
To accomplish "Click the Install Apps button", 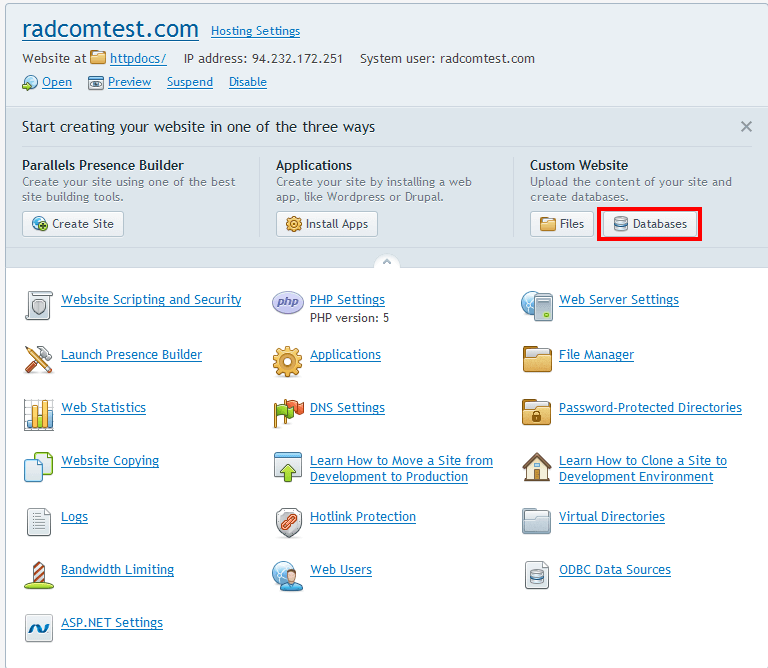I will pyautogui.click(x=327, y=224).
